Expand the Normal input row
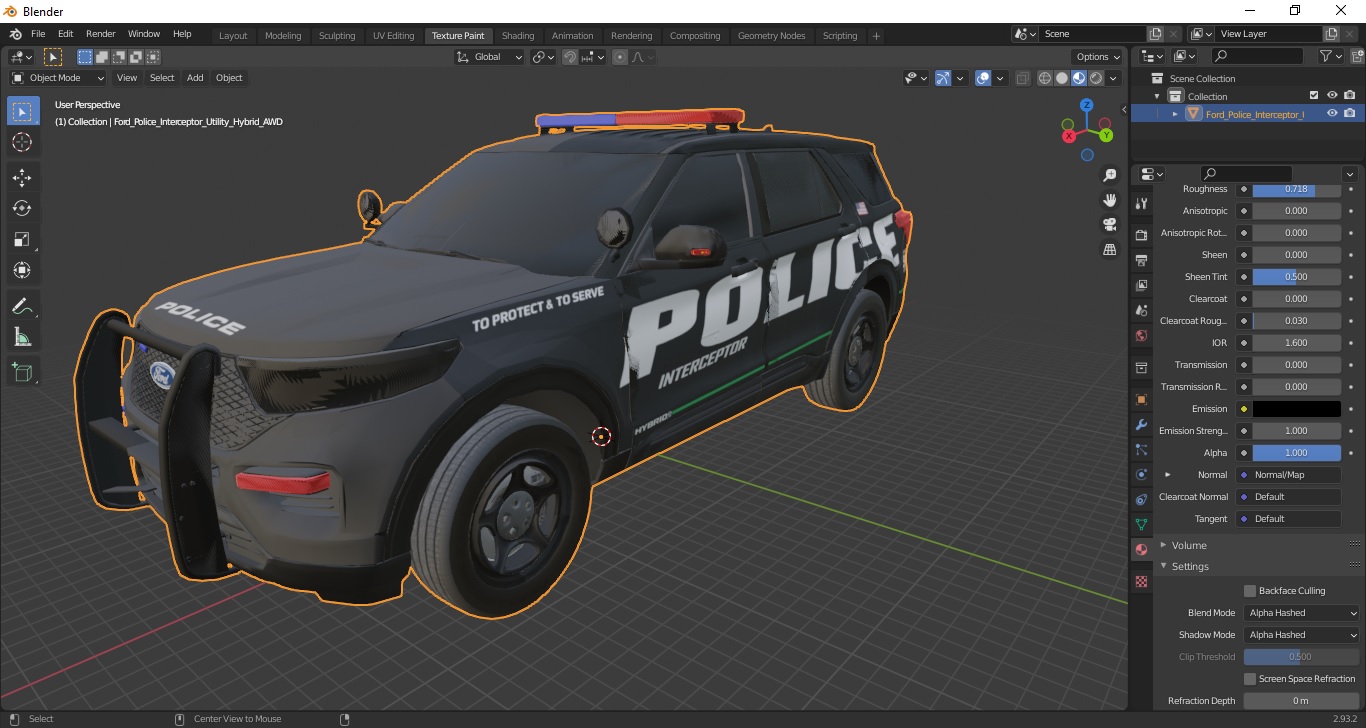Viewport: 1366px width, 728px height. pos(1167,475)
